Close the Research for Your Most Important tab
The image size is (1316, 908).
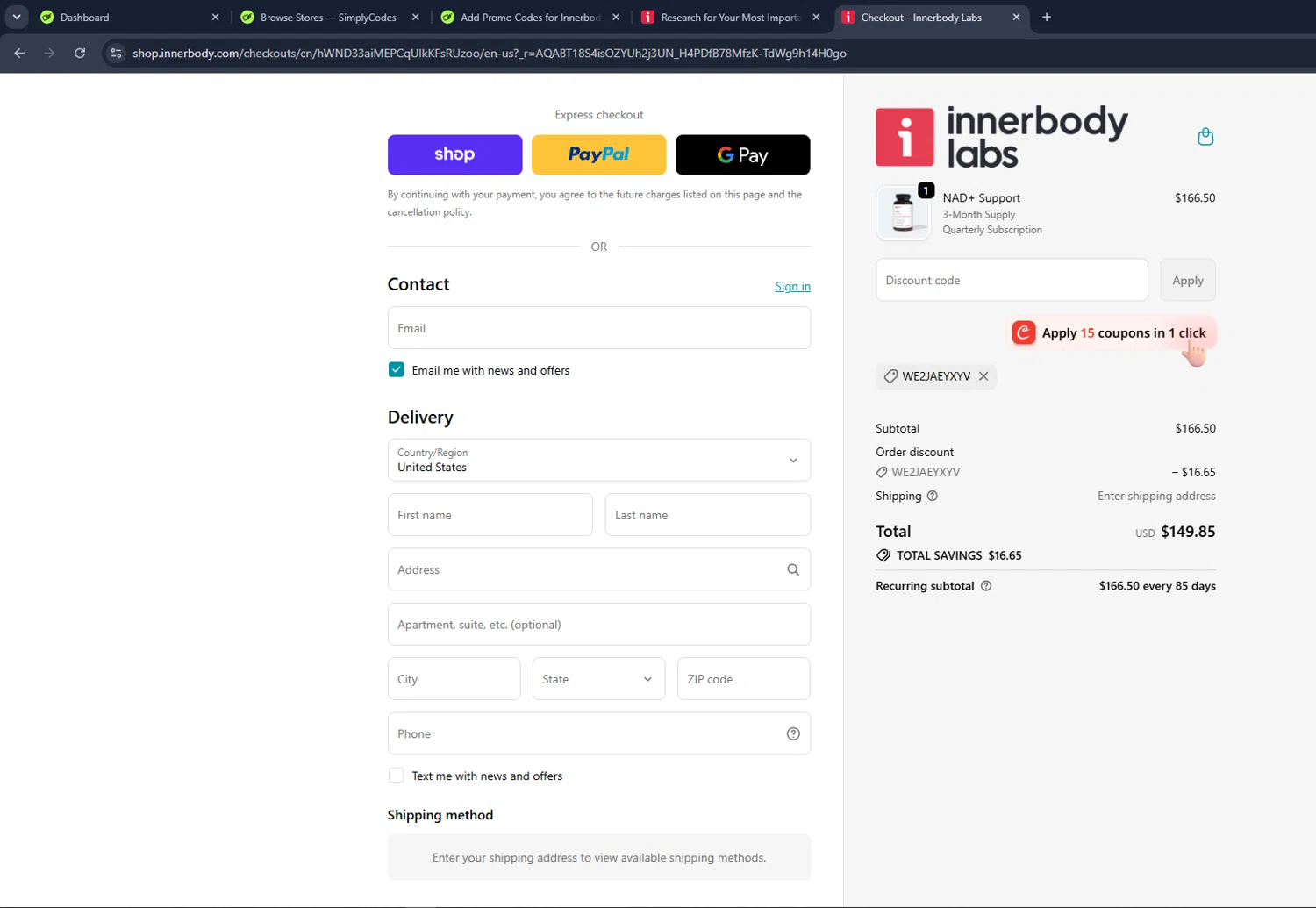pos(816,18)
